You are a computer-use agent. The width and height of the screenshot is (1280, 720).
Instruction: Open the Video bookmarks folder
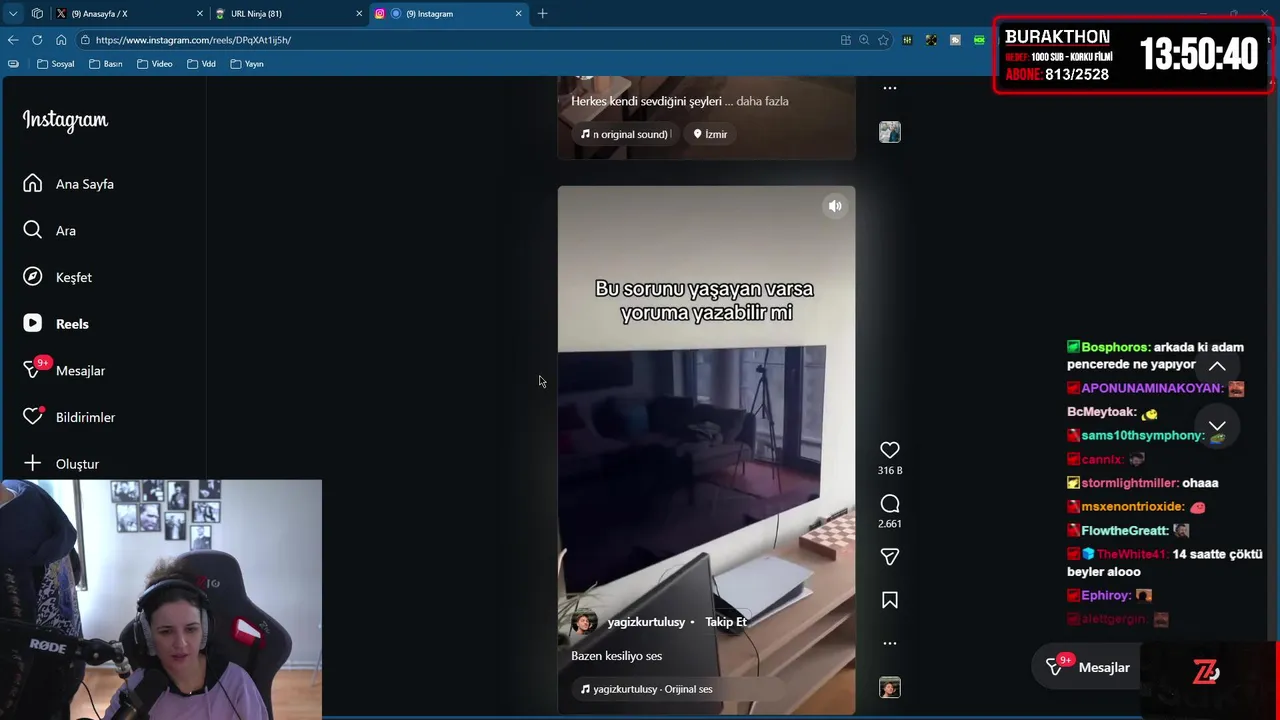(154, 64)
